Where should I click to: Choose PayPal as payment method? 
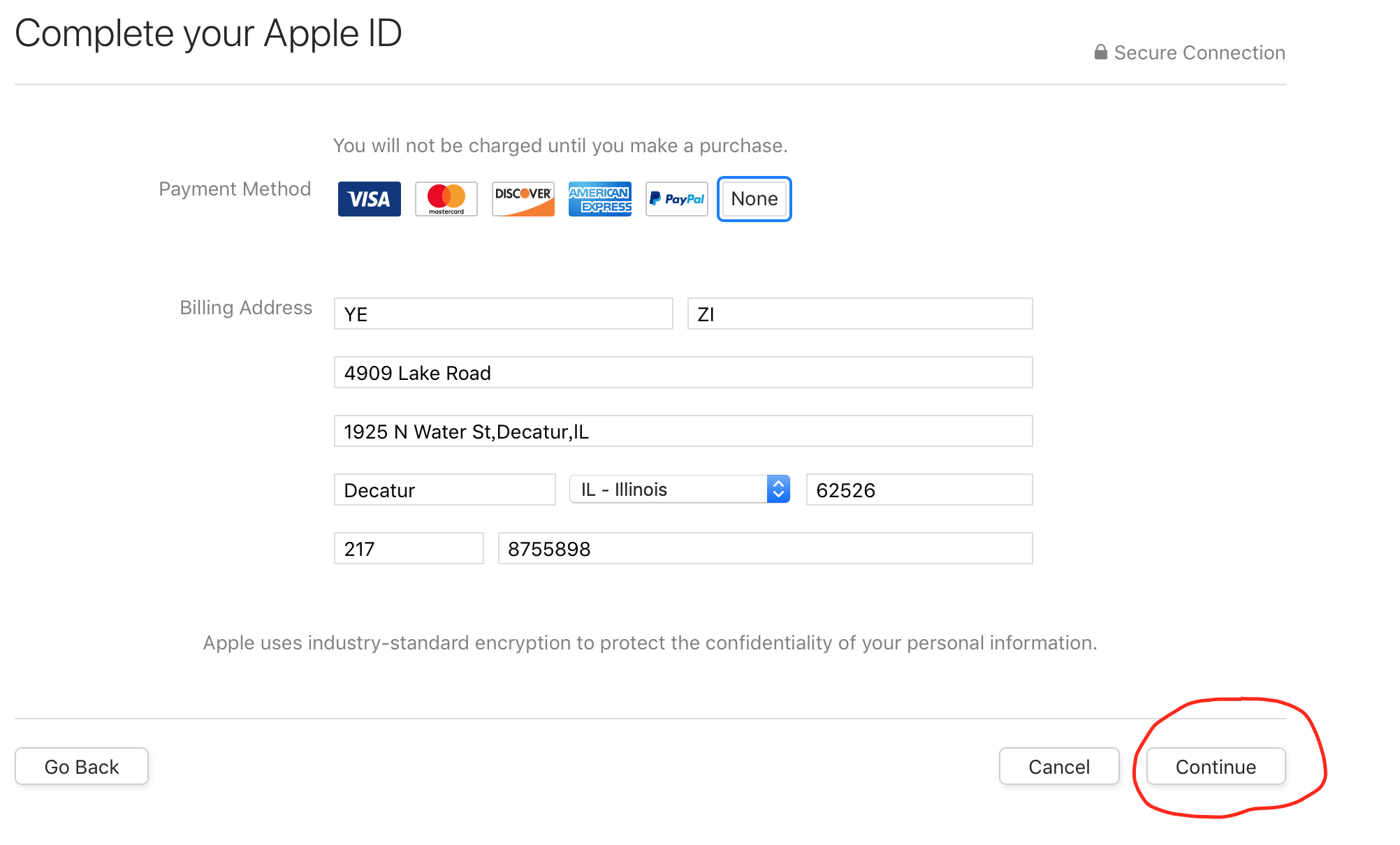[x=676, y=199]
